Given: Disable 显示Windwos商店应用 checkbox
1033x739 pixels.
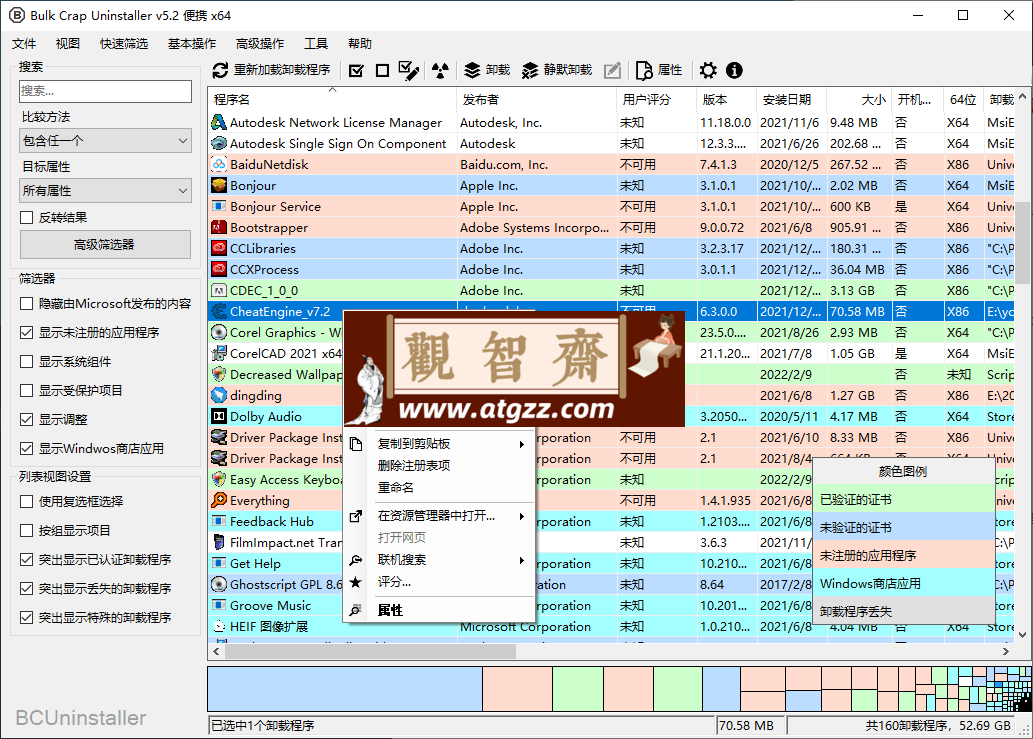Looking at the screenshot, I should [x=27, y=449].
